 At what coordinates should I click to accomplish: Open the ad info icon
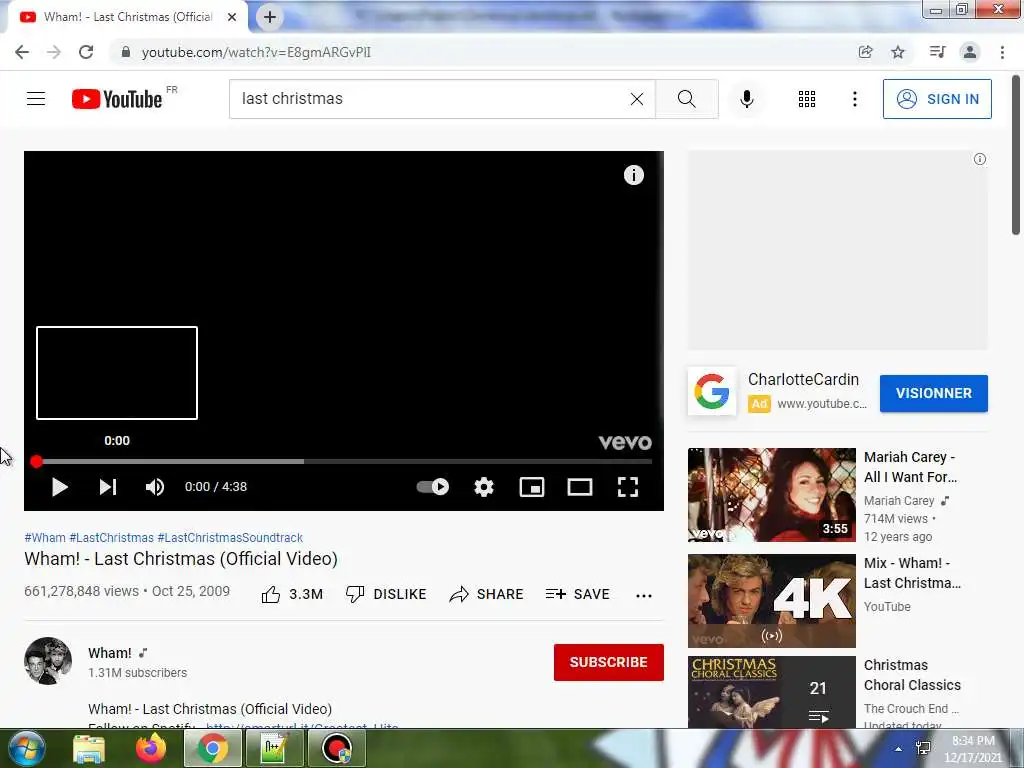tap(980, 159)
